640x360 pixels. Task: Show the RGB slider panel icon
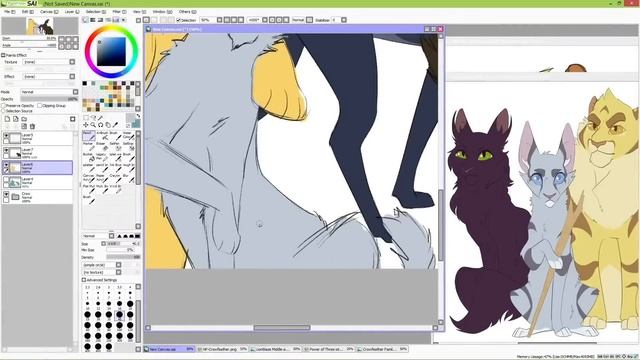(93, 20)
